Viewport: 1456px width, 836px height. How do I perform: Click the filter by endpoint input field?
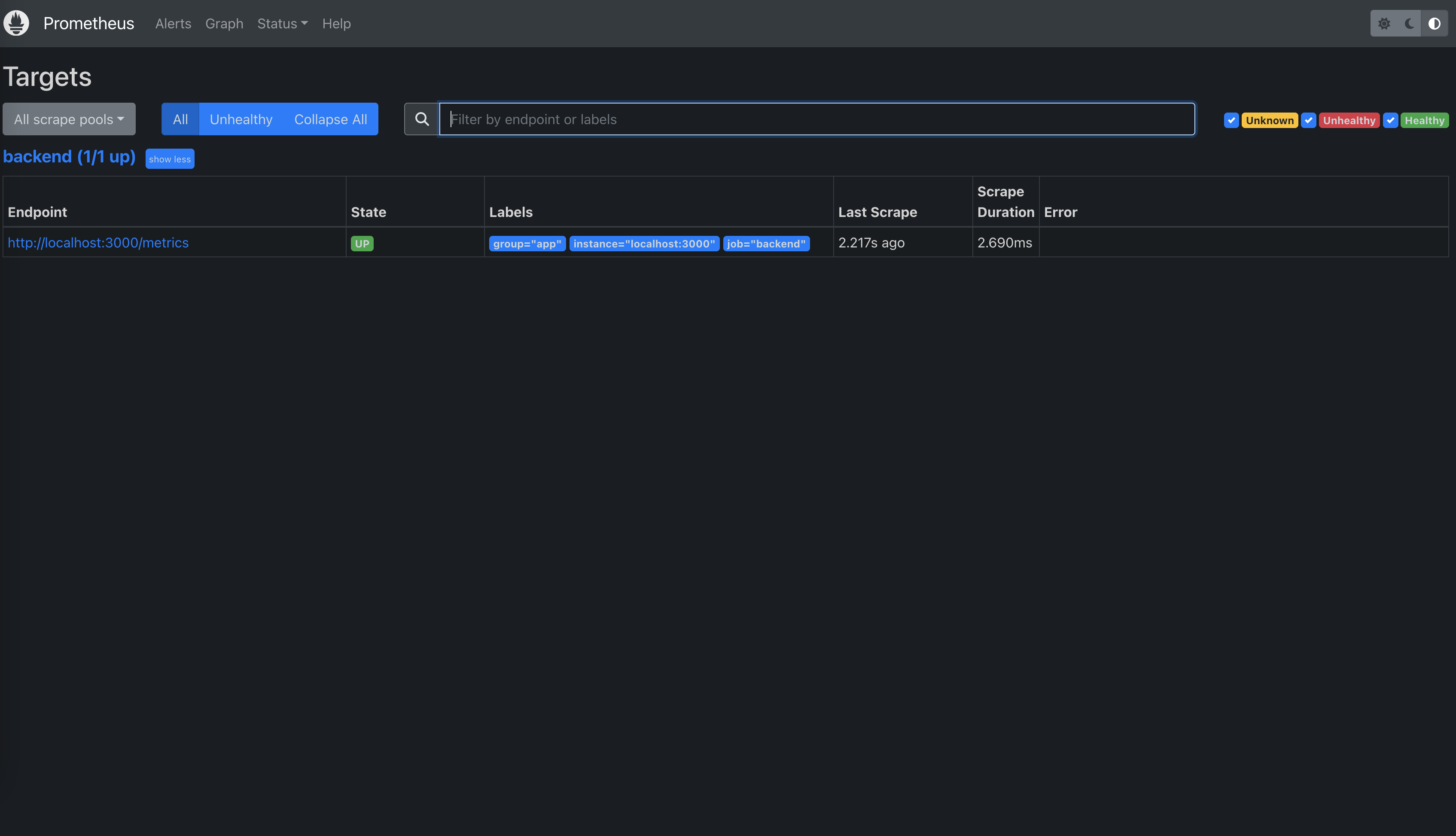coord(816,119)
